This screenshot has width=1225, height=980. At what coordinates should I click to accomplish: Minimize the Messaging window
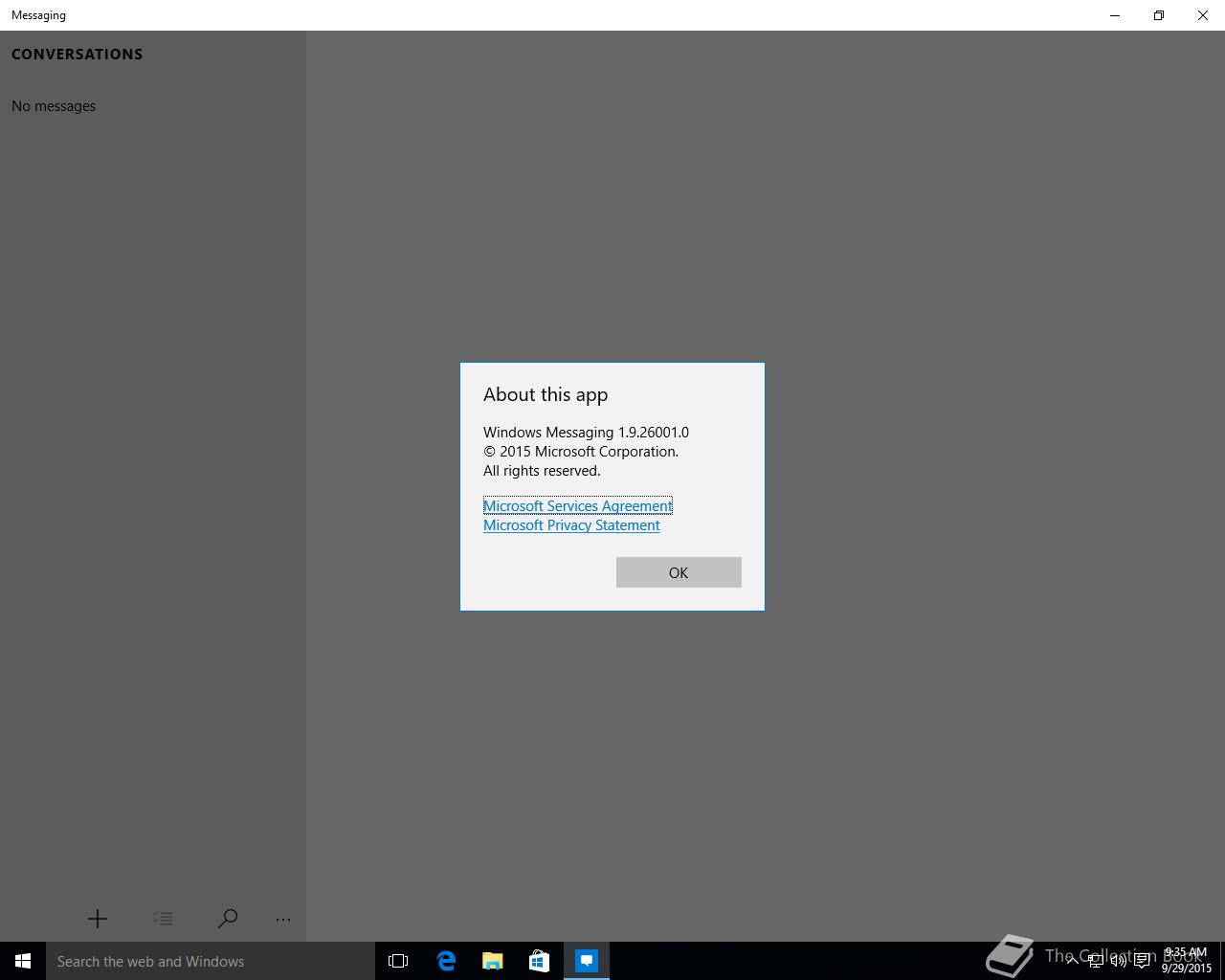click(1115, 15)
